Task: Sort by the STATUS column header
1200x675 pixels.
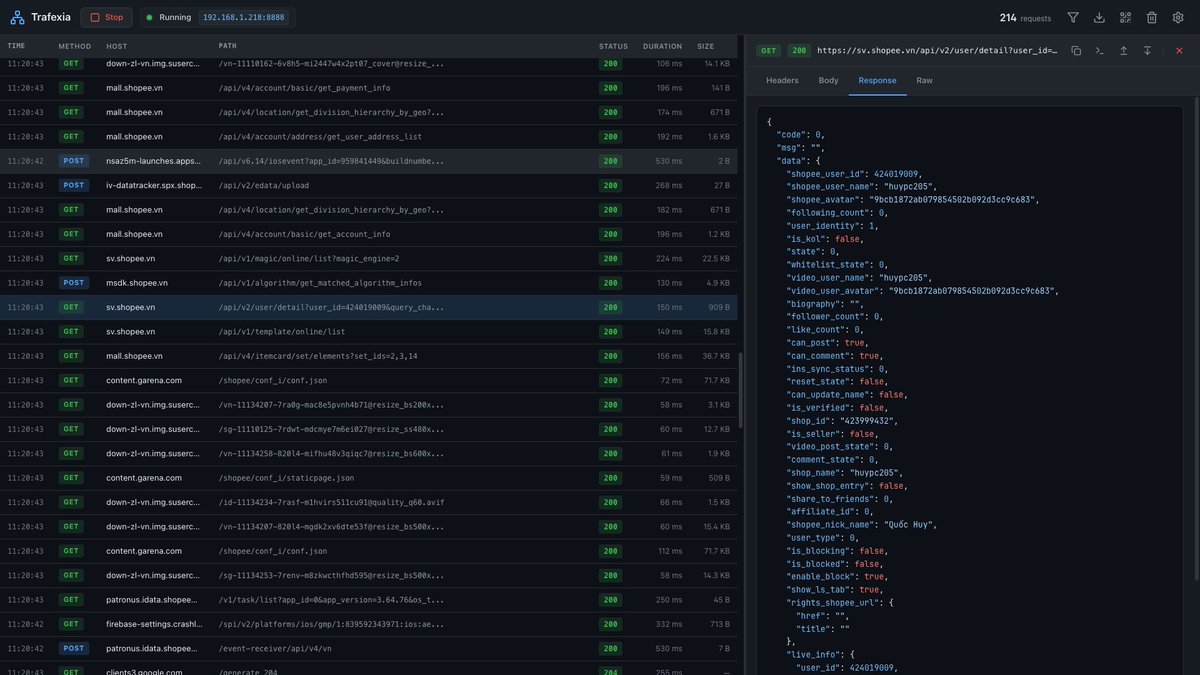Action: 613,46
